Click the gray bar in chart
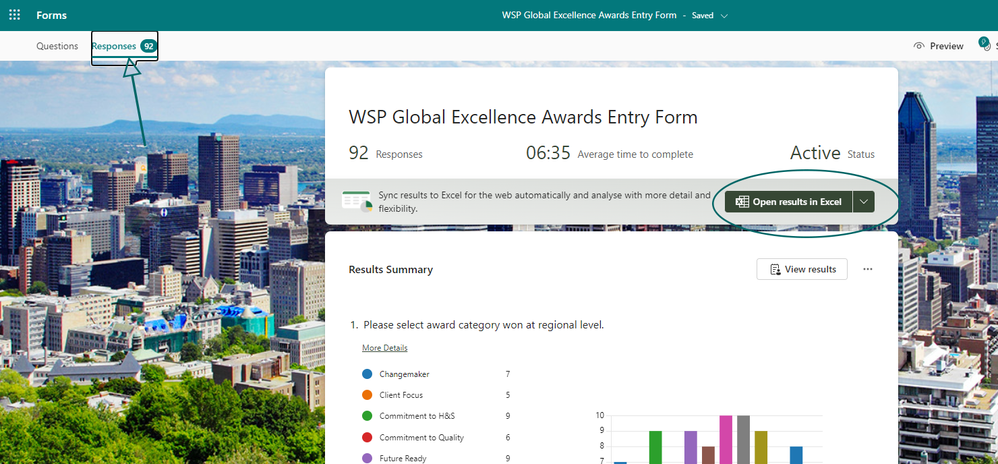The width and height of the screenshot is (998, 464). tap(743, 439)
